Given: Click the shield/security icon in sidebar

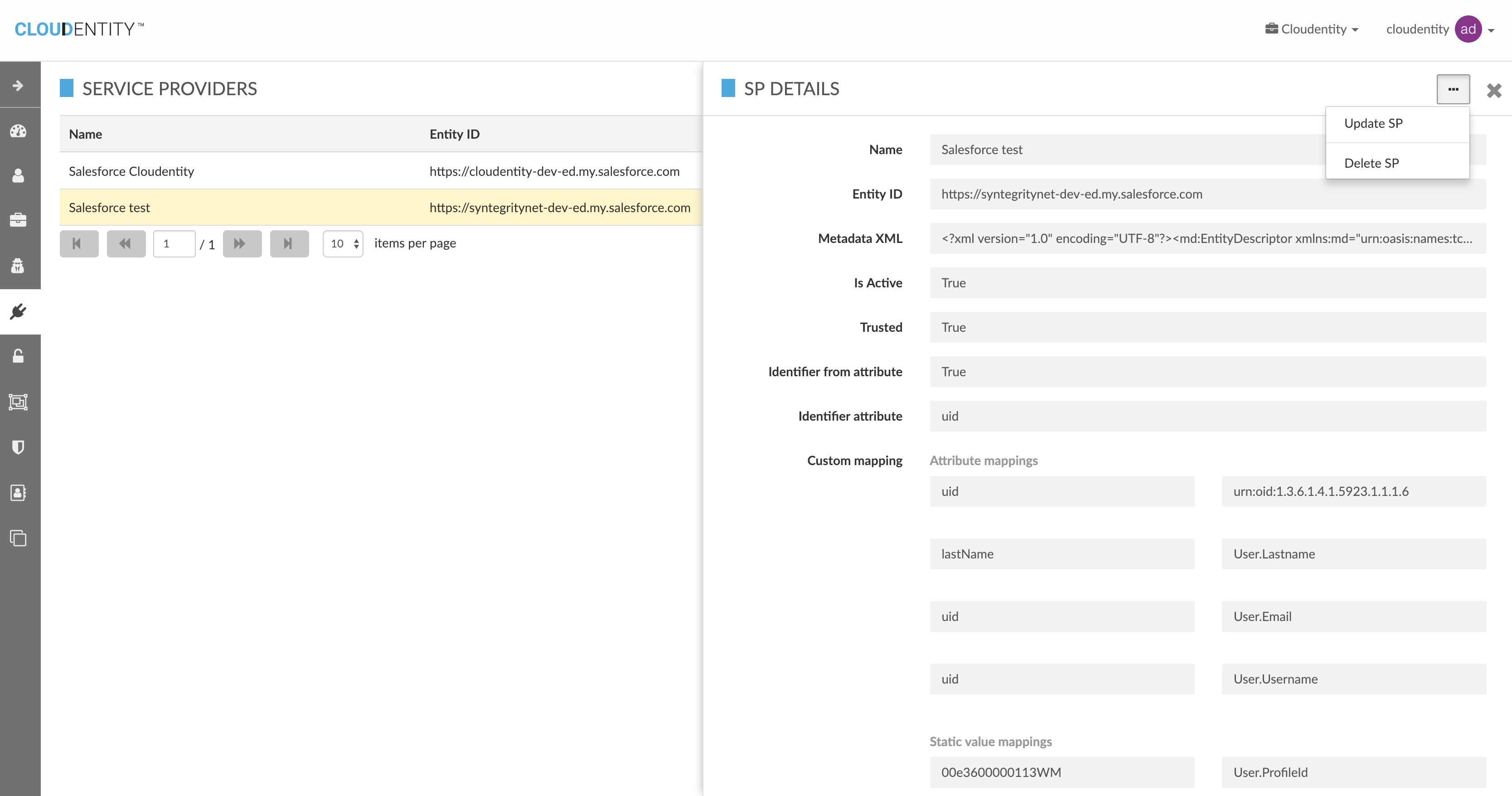Looking at the screenshot, I should tap(20, 447).
